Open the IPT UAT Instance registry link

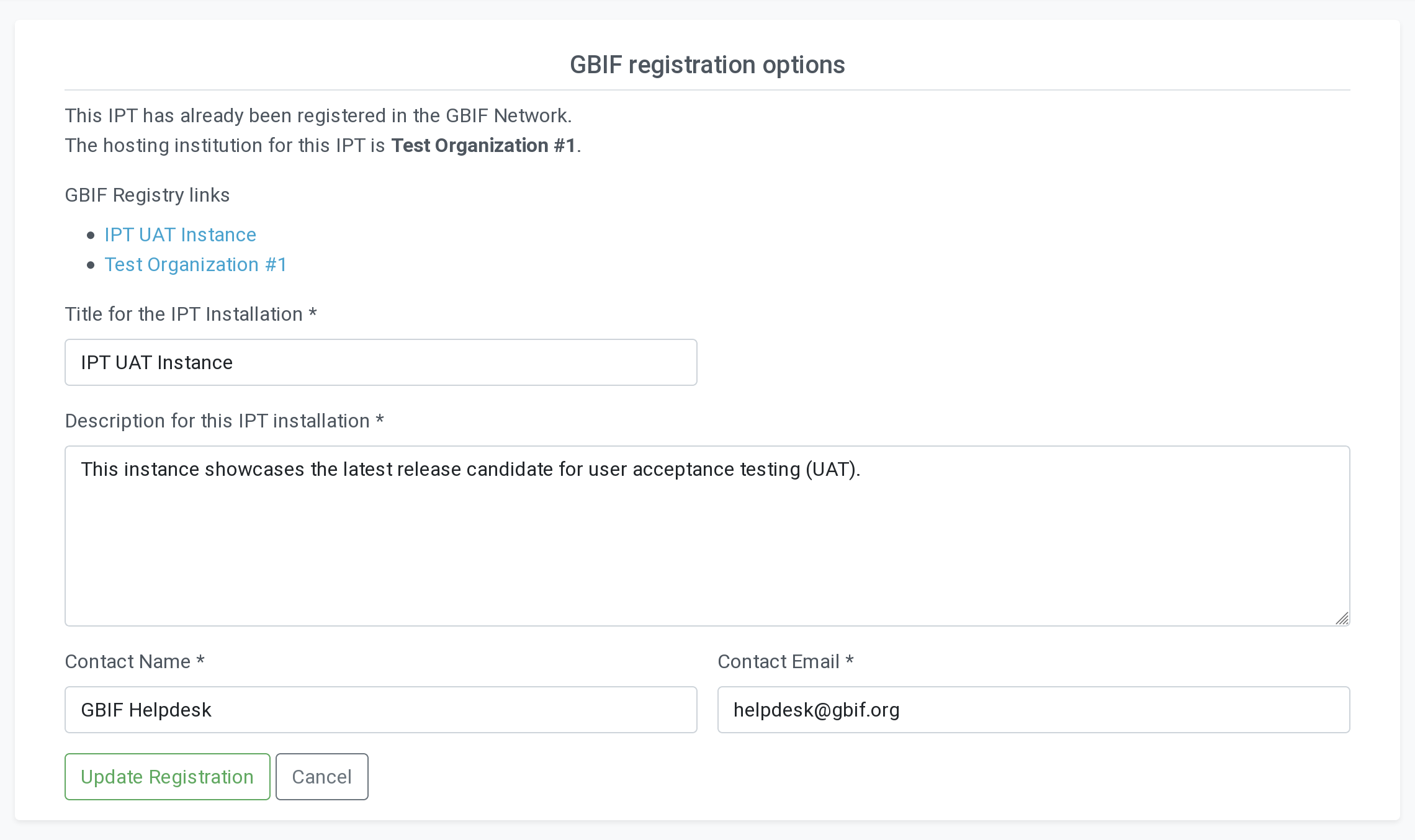[180, 235]
